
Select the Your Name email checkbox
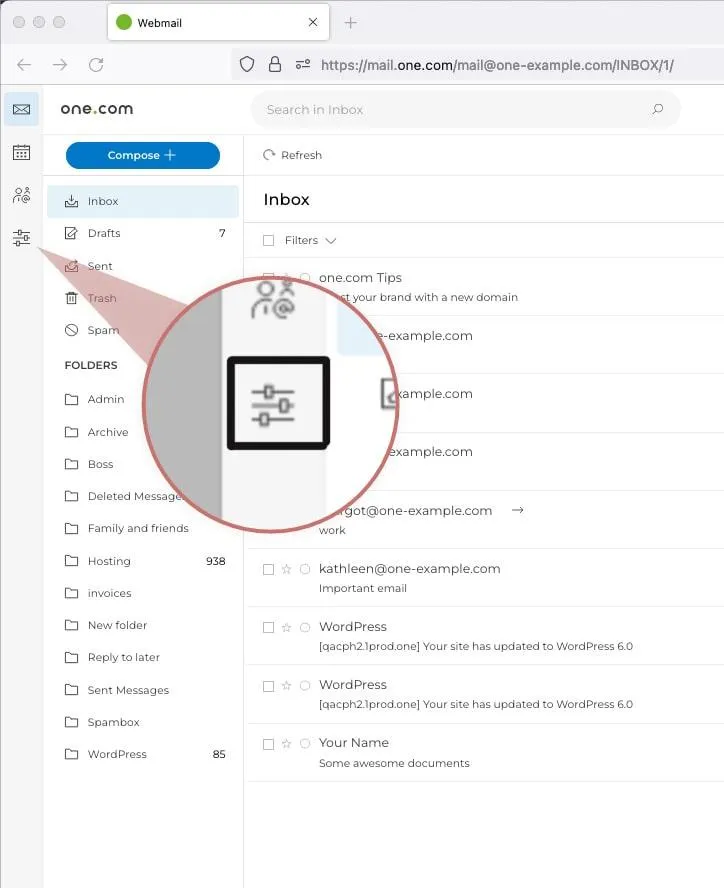pos(269,744)
